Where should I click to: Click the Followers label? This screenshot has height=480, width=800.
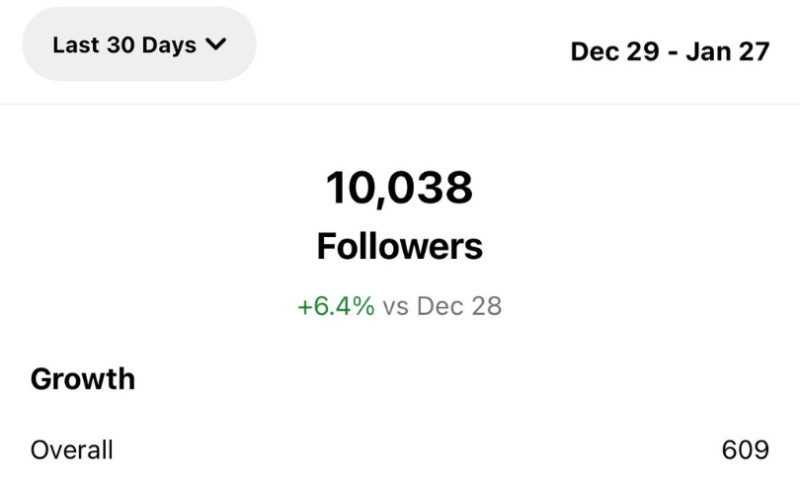pyautogui.click(x=399, y=246)
